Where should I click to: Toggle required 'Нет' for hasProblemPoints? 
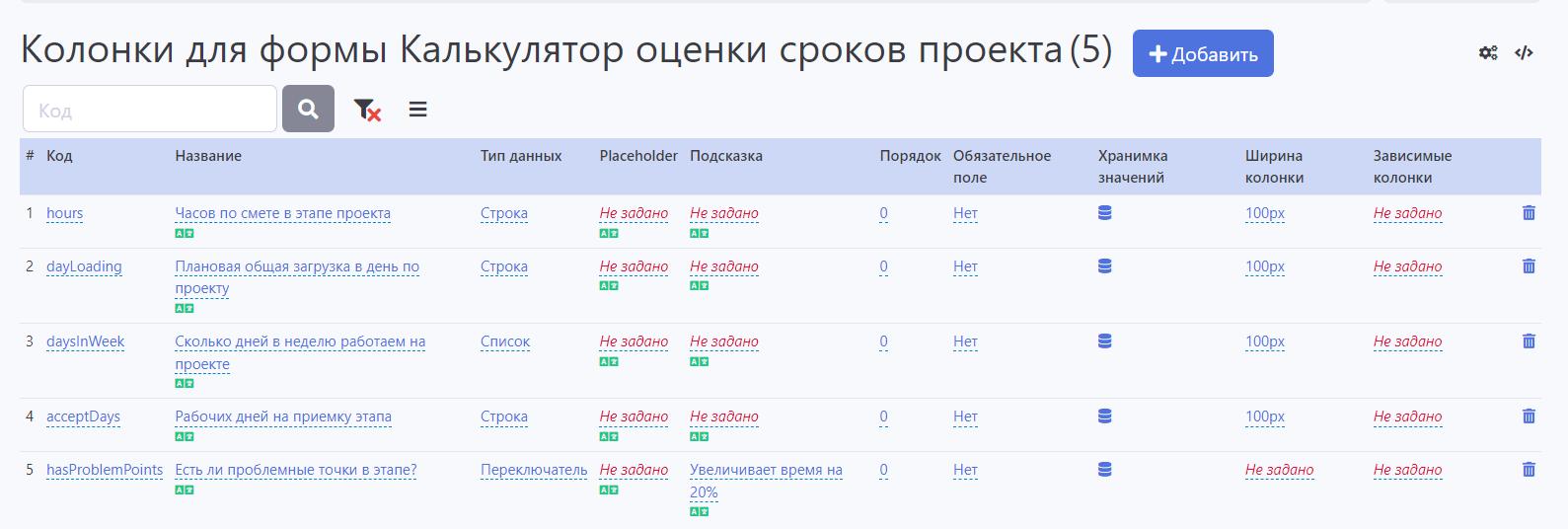(x=965, y=470)
